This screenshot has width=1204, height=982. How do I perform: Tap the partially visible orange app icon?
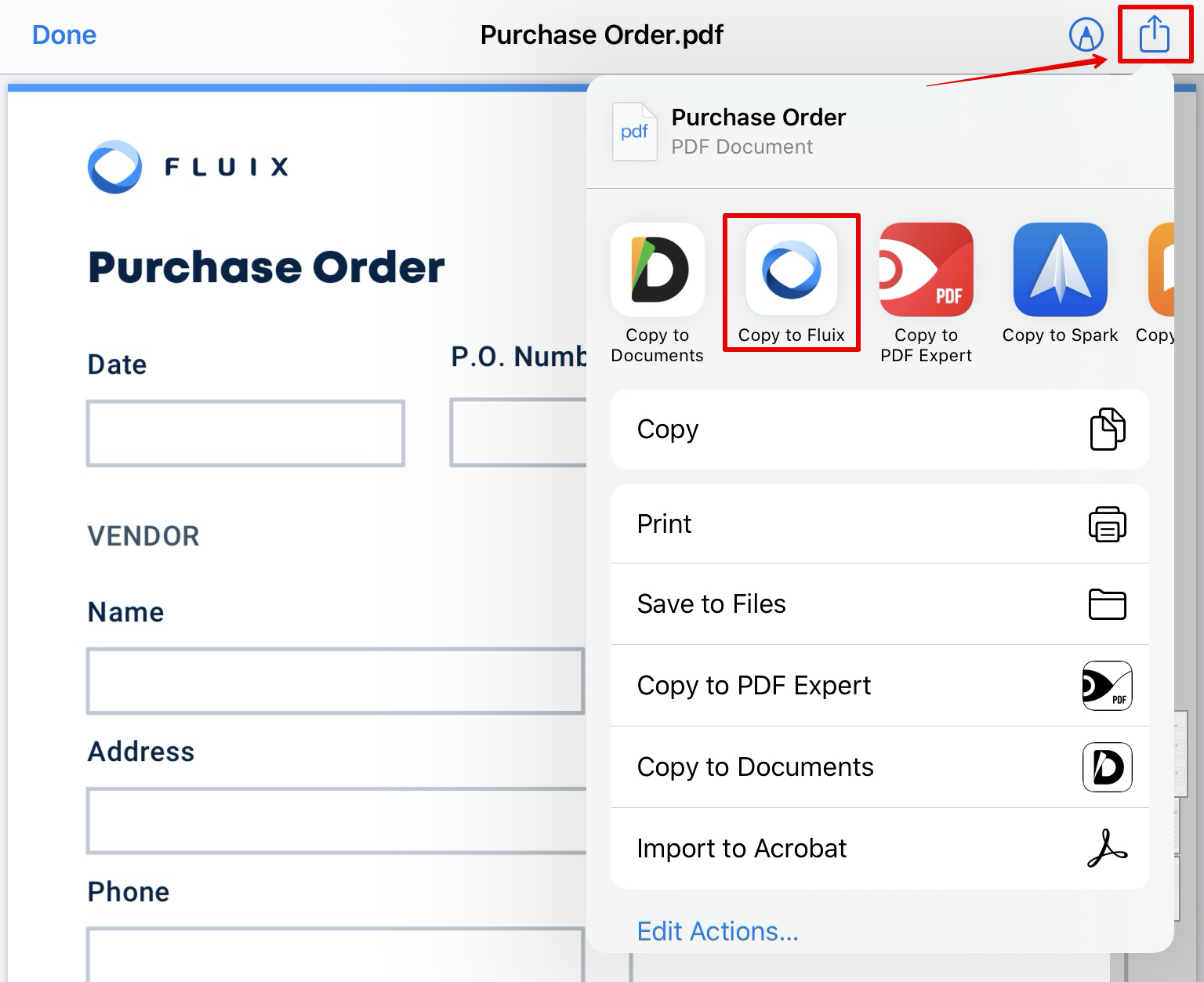(1161, 270)
